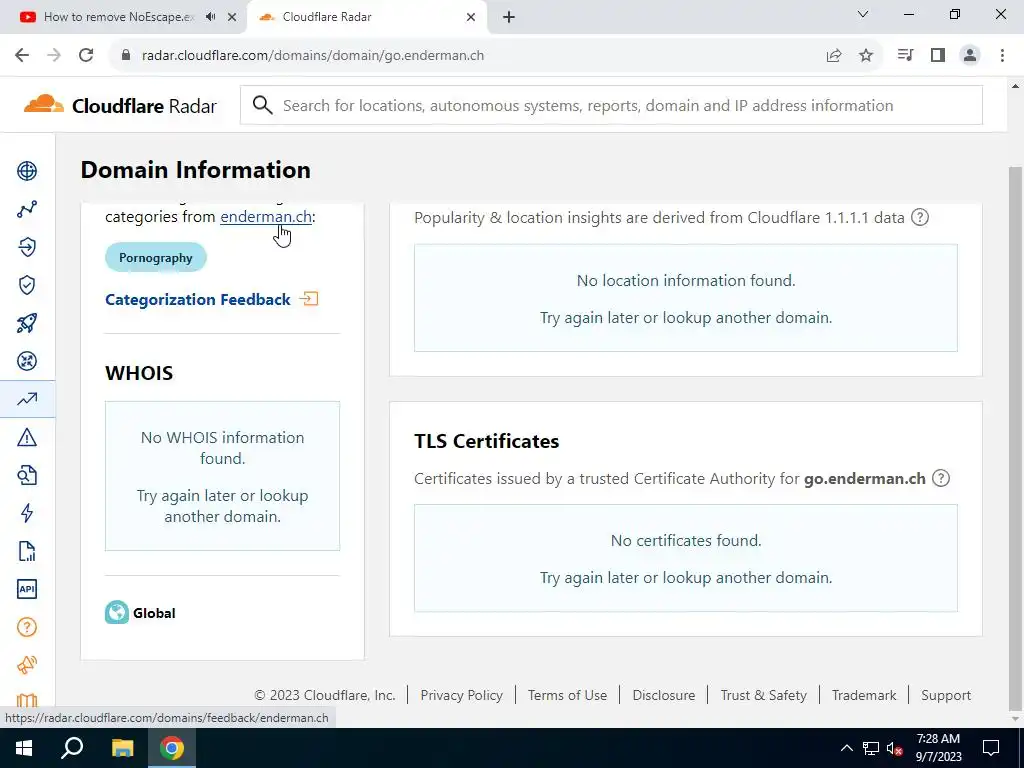The height and width of the screenshot is (768, 1024).
Task: Open the Trademark footer link
Action: pos(864,695)
